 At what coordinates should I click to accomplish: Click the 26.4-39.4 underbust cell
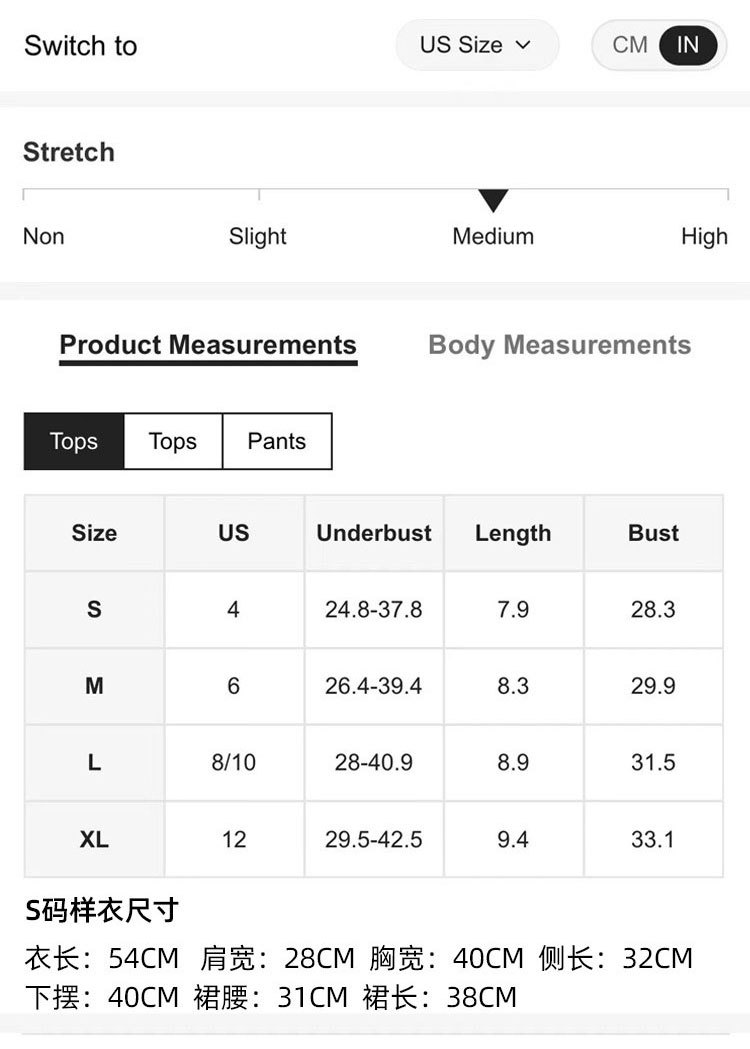(374, 686)
